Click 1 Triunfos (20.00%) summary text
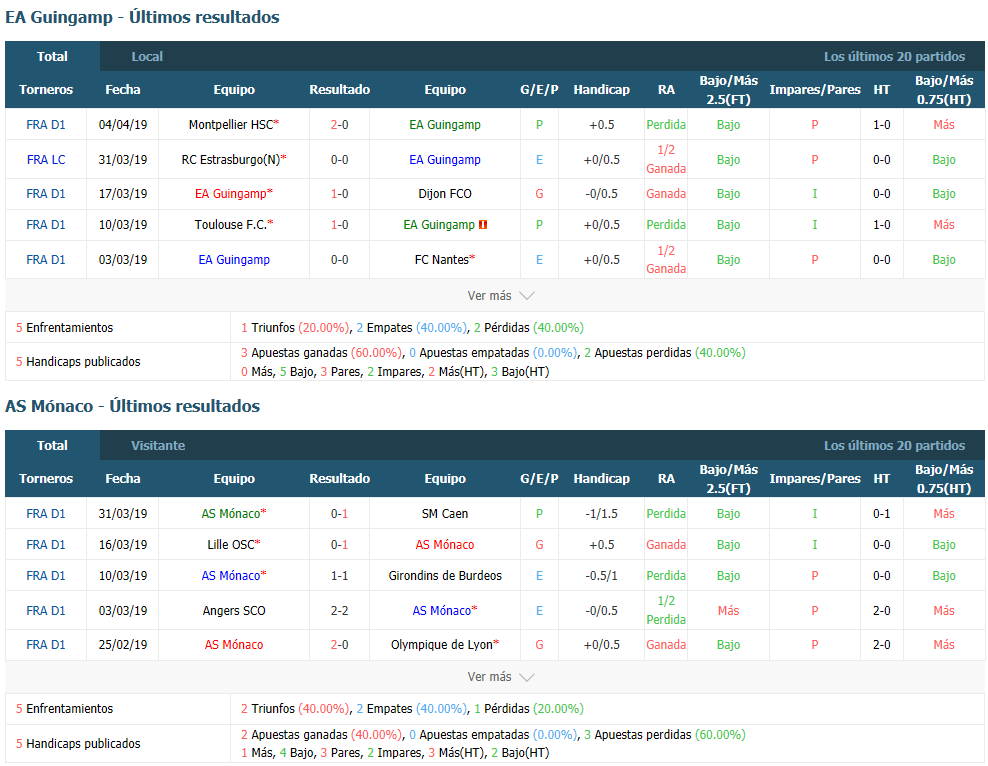 (294, 328)
